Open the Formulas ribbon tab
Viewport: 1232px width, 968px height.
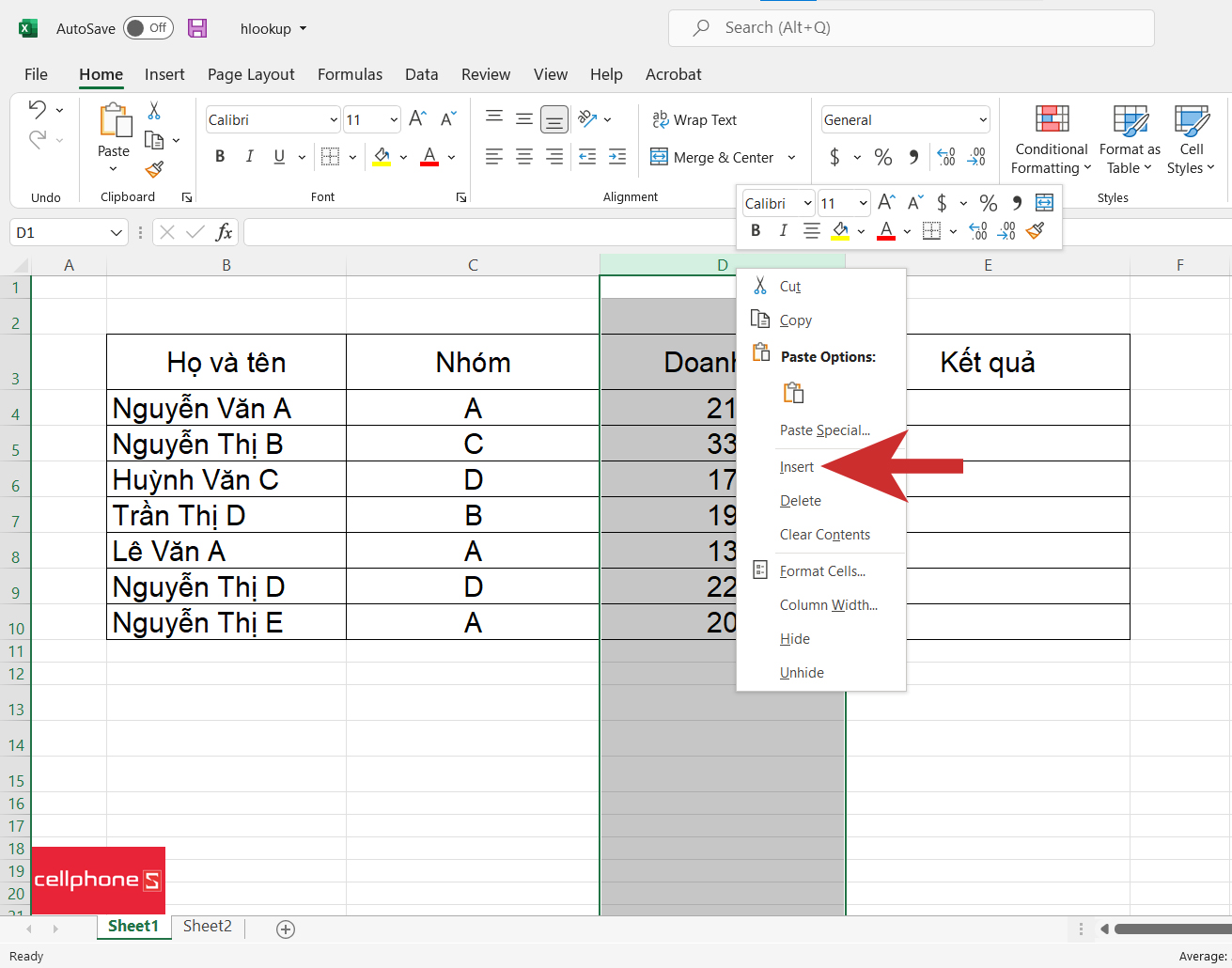350,74
